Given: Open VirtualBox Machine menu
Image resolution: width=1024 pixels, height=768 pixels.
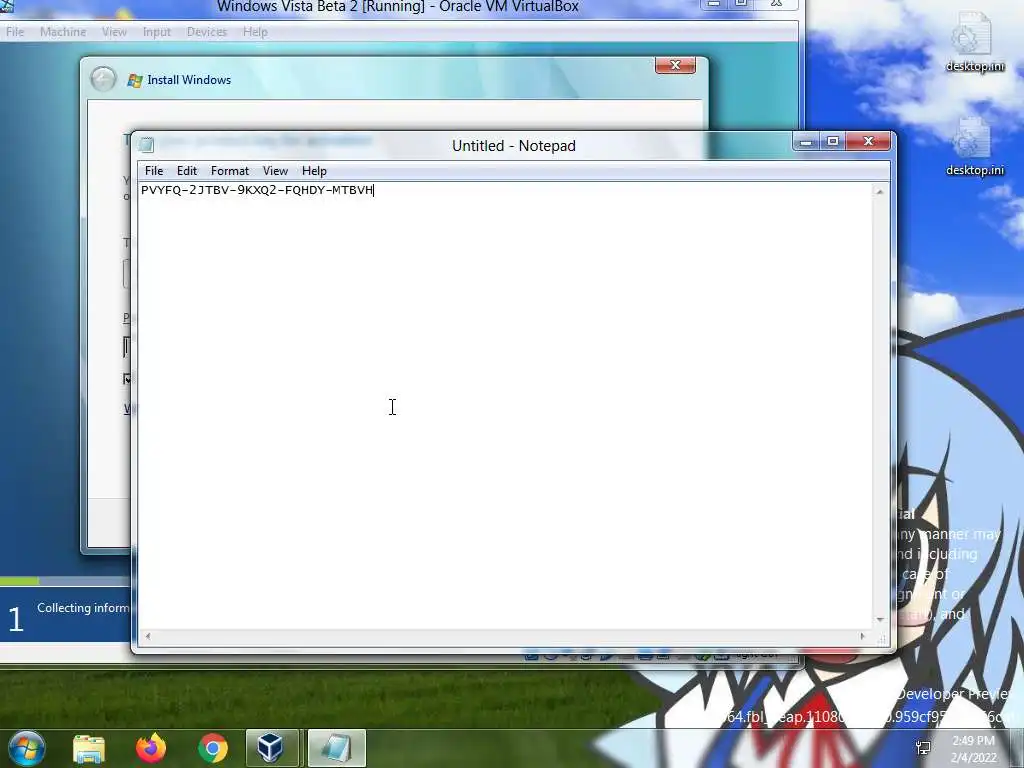Looking at the screenshot, I should point(63,31).
